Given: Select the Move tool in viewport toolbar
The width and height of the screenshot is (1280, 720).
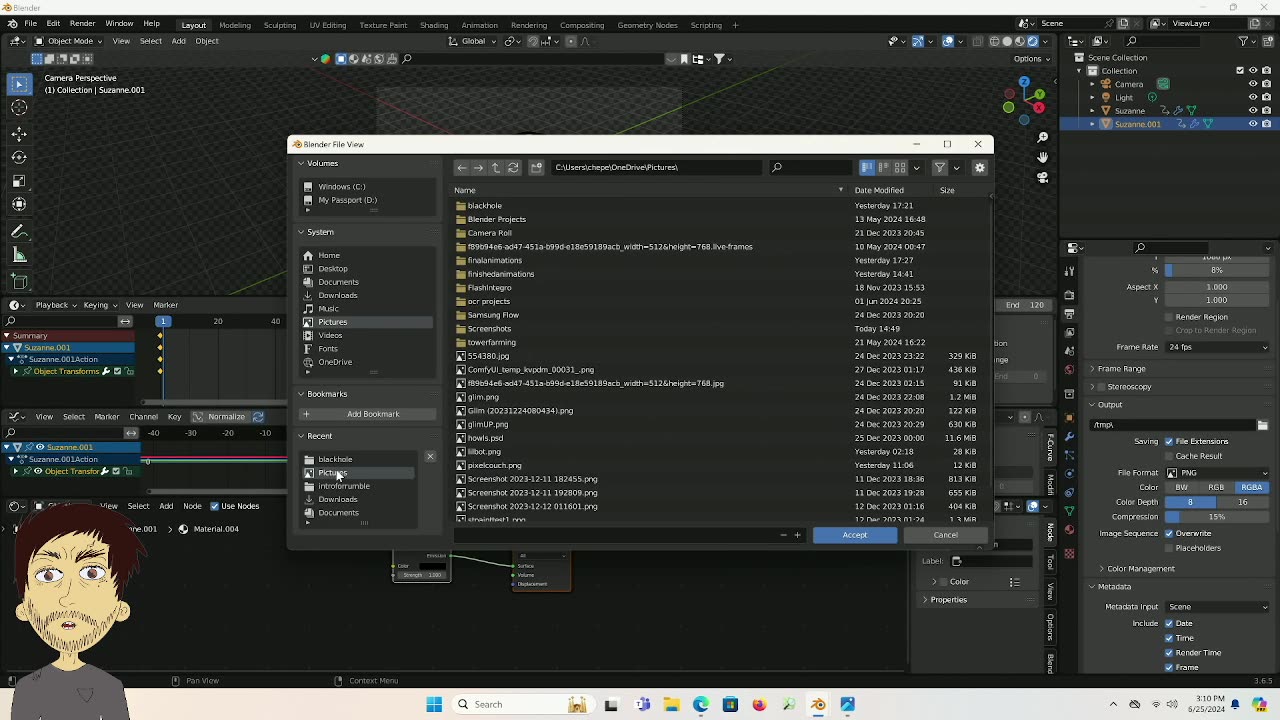Looking at the screenshot, I should [19, 133].
